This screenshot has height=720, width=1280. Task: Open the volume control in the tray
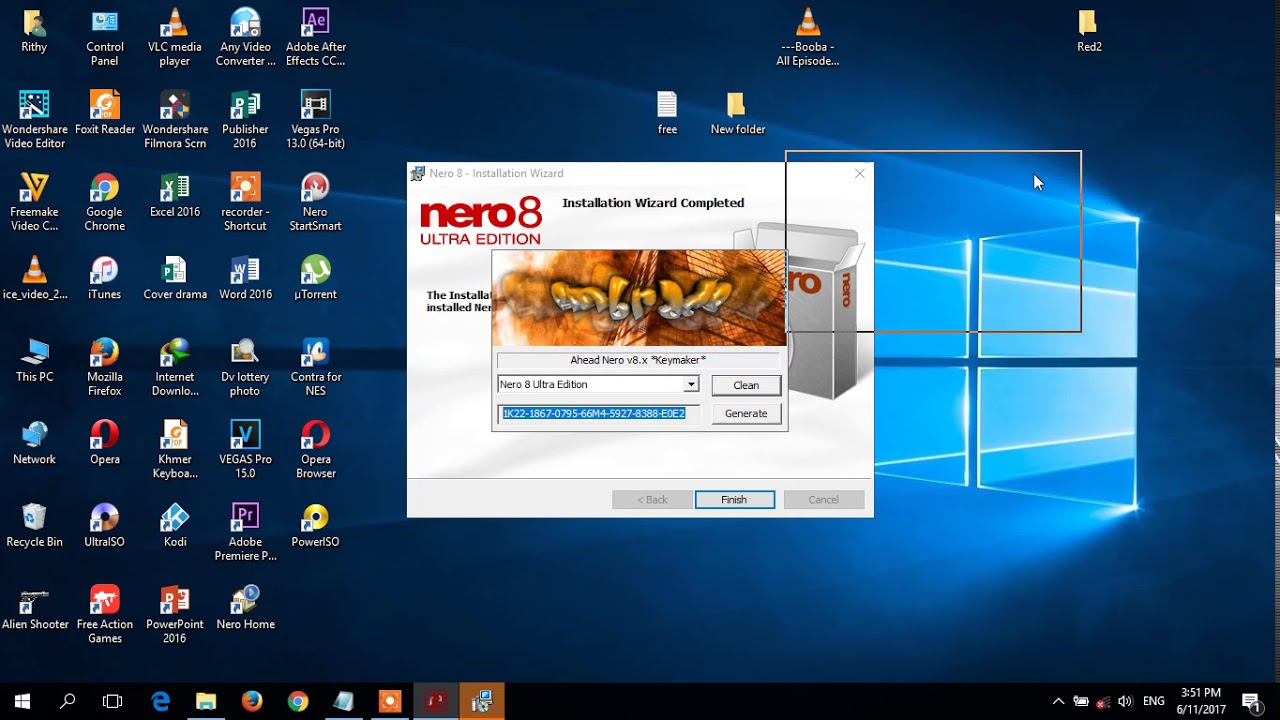(x=1125, y=700)
